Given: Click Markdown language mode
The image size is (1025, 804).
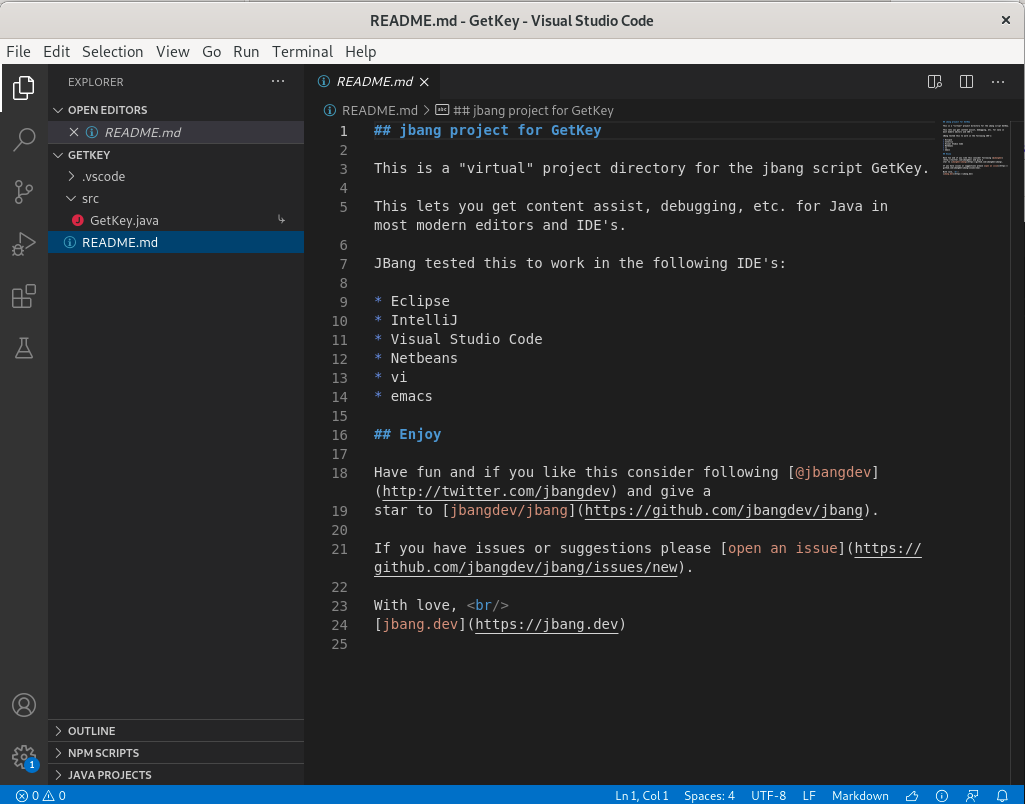Looking at the screenshot, I should [x=860, y=796].
